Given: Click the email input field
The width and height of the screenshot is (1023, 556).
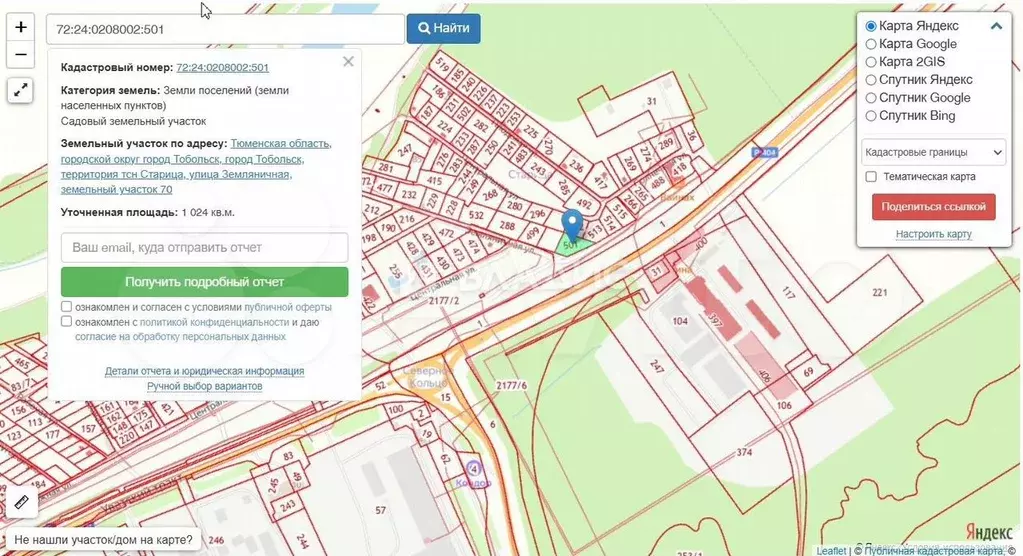Looking at the screenshot, I should click(x=205, y=247).
